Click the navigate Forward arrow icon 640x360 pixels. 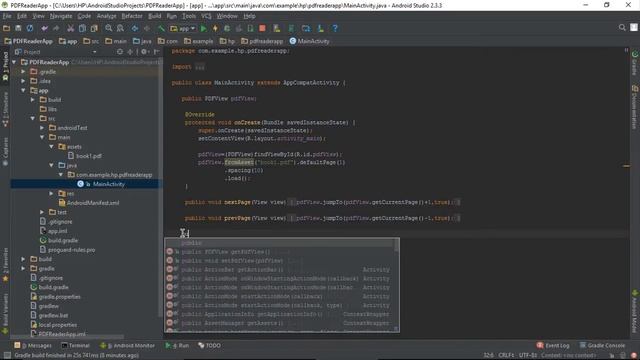[147, 28]
